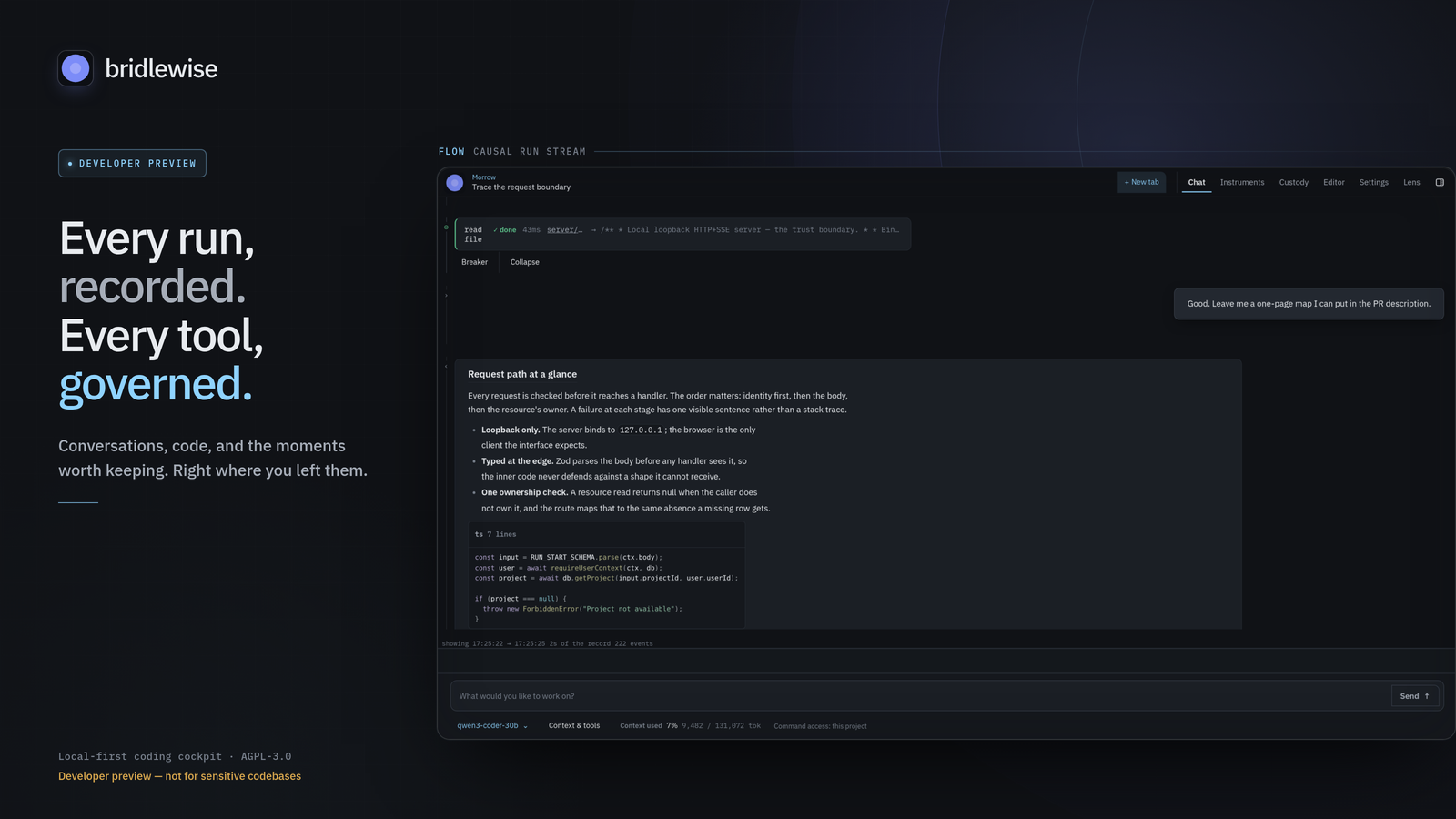
Task: Click the 'Request path at a glance' heading
Action: (x=522, y=374)
